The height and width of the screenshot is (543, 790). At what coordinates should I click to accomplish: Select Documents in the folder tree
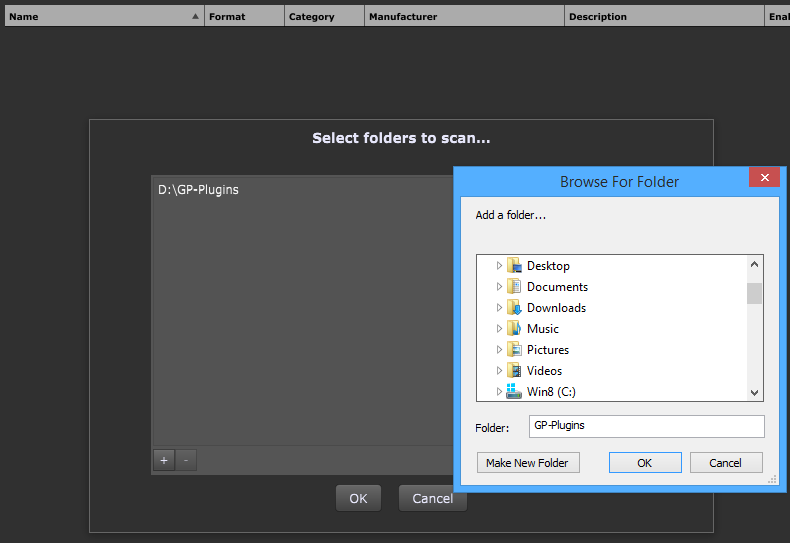point(557,287)
